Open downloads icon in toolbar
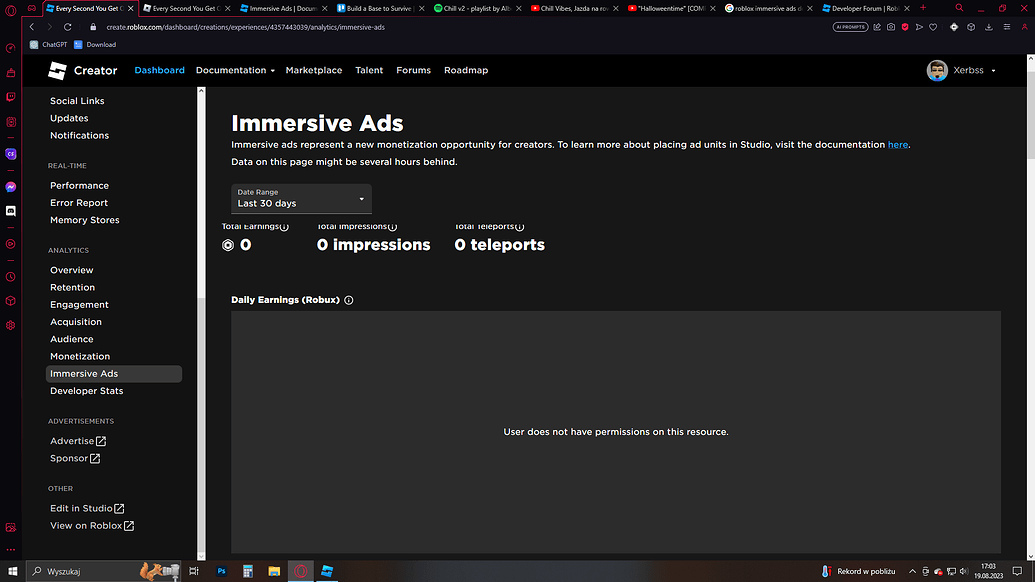The height and width of the screenshot is (582, 1035). click(x=989, y=27)
